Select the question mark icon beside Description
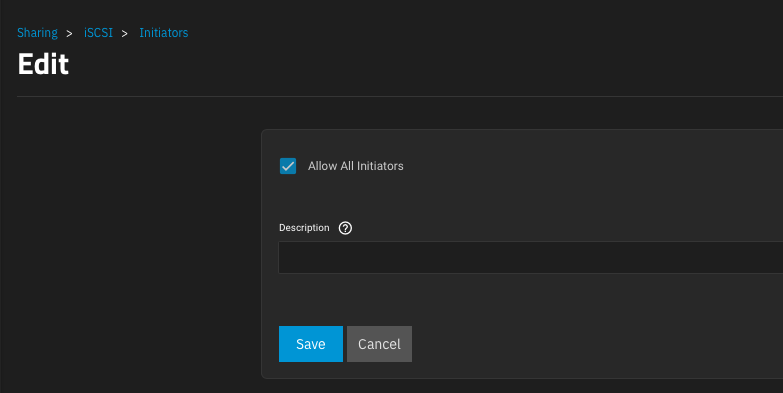 coord(345,228)
